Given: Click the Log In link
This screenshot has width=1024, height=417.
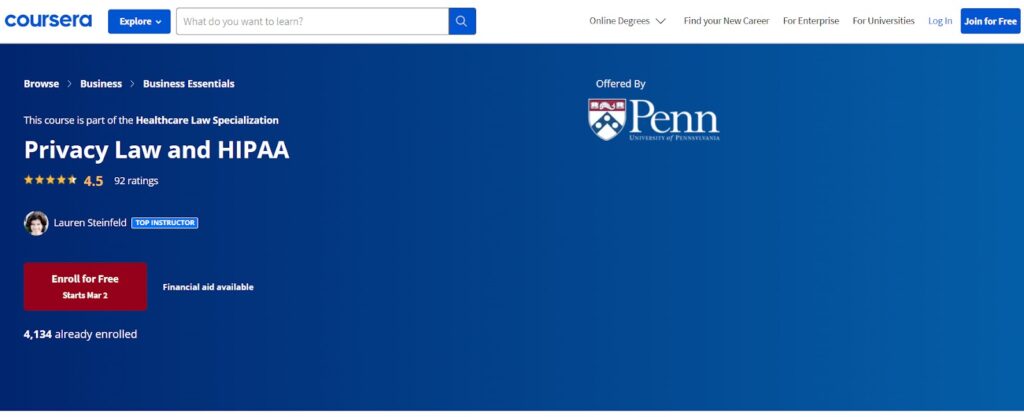Looking at the screenshot, I should (x=940, y=21).
